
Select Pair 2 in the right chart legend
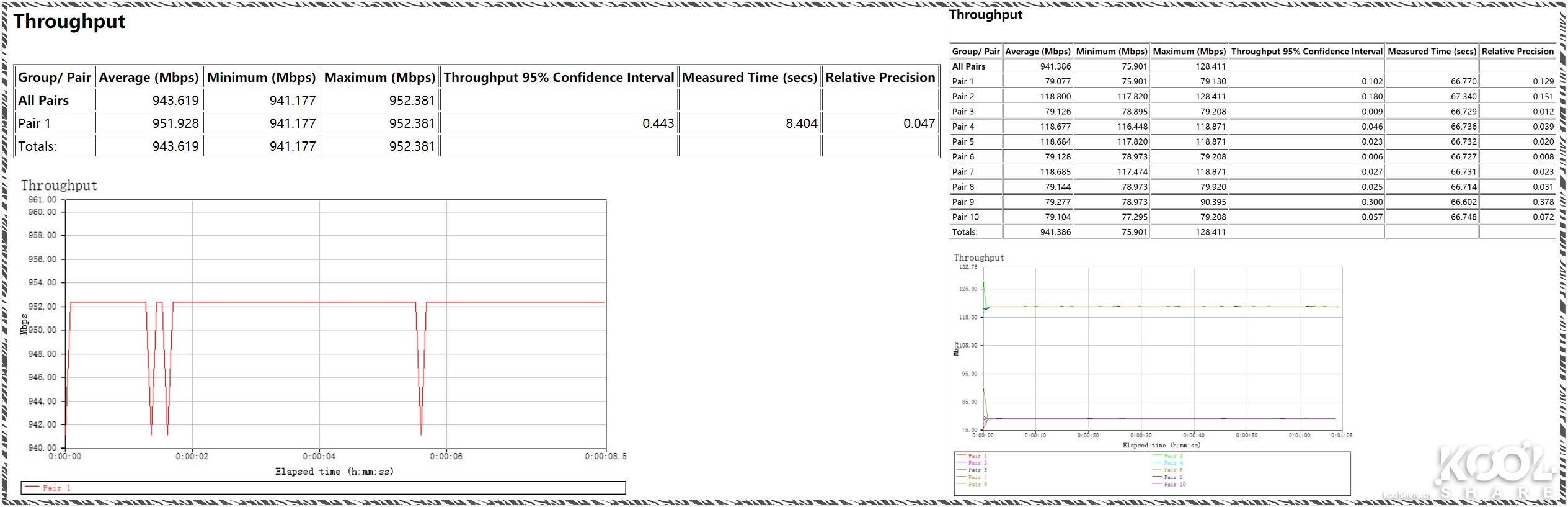(x=1173, y=456)
